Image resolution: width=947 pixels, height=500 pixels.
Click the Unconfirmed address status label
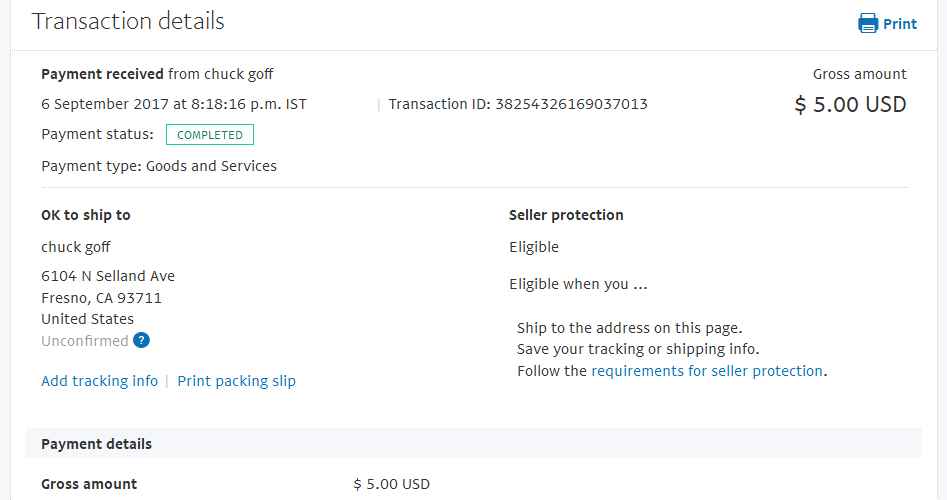pyautogui.click(x=85, y=341)
